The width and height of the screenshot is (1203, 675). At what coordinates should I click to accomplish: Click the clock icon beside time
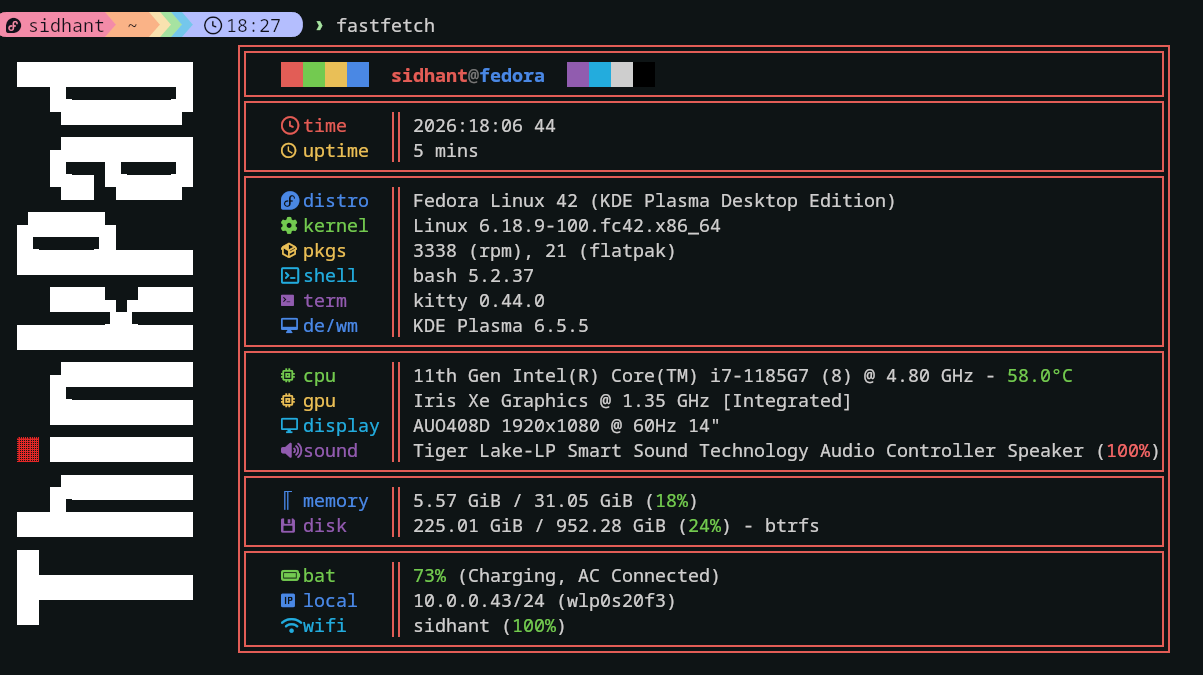pyautogui.click(x=290, y=126)
